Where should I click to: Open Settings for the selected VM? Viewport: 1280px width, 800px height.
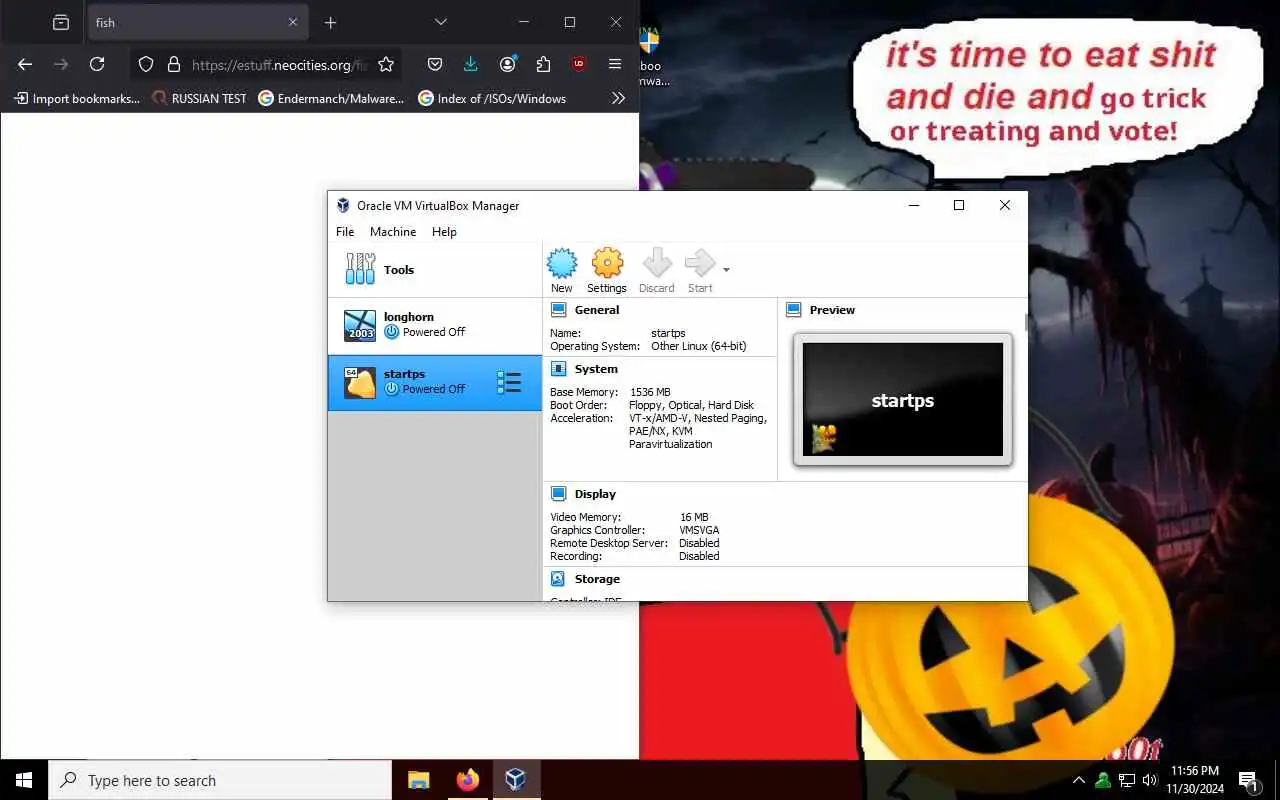tap(607, 271)
